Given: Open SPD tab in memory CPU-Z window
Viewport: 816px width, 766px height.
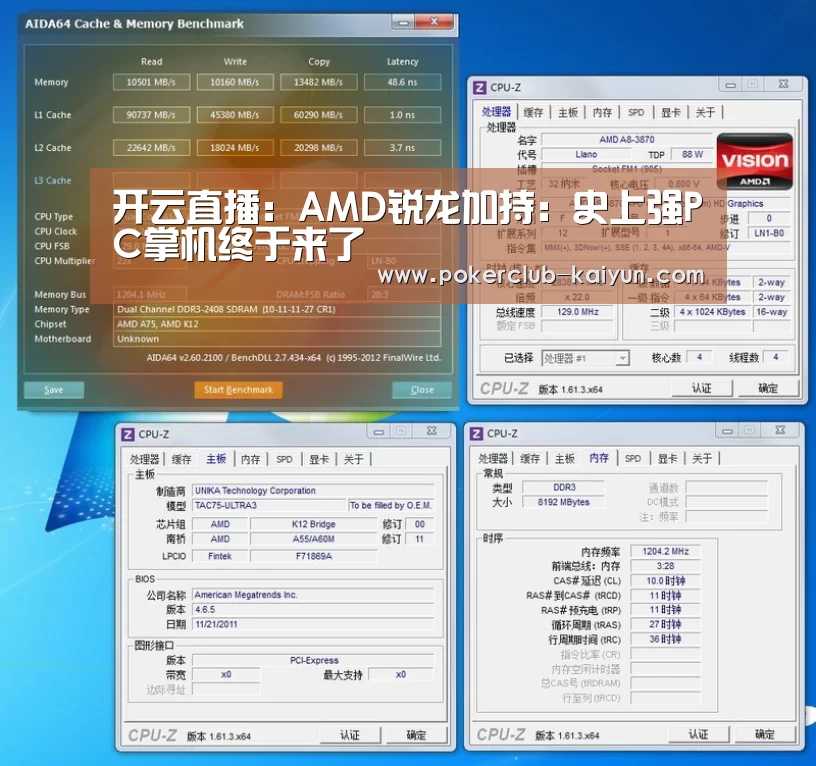Looking at the screenshot, I should point(633,458).
